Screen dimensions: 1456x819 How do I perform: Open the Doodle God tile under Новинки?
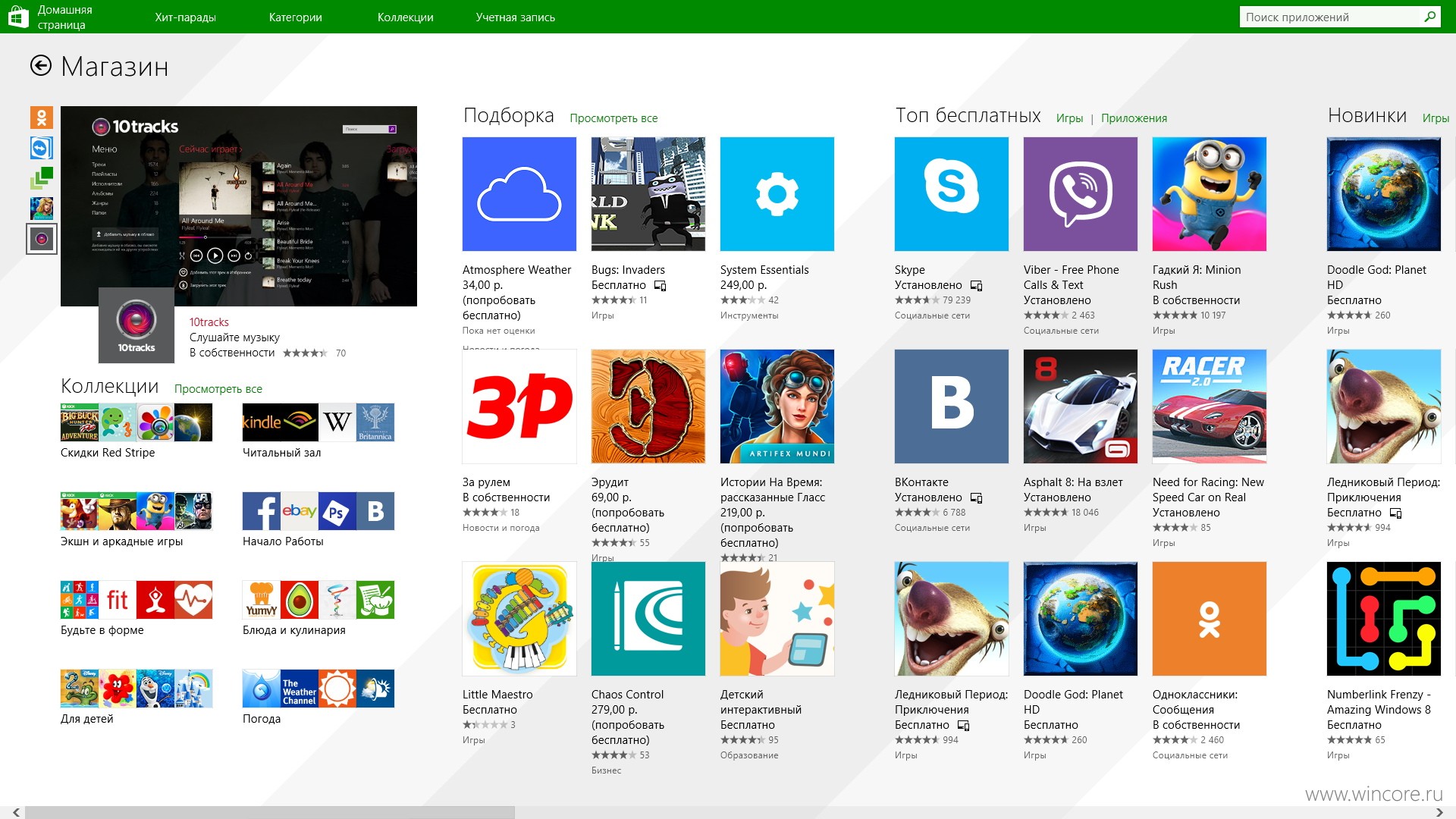(1384, 194)
